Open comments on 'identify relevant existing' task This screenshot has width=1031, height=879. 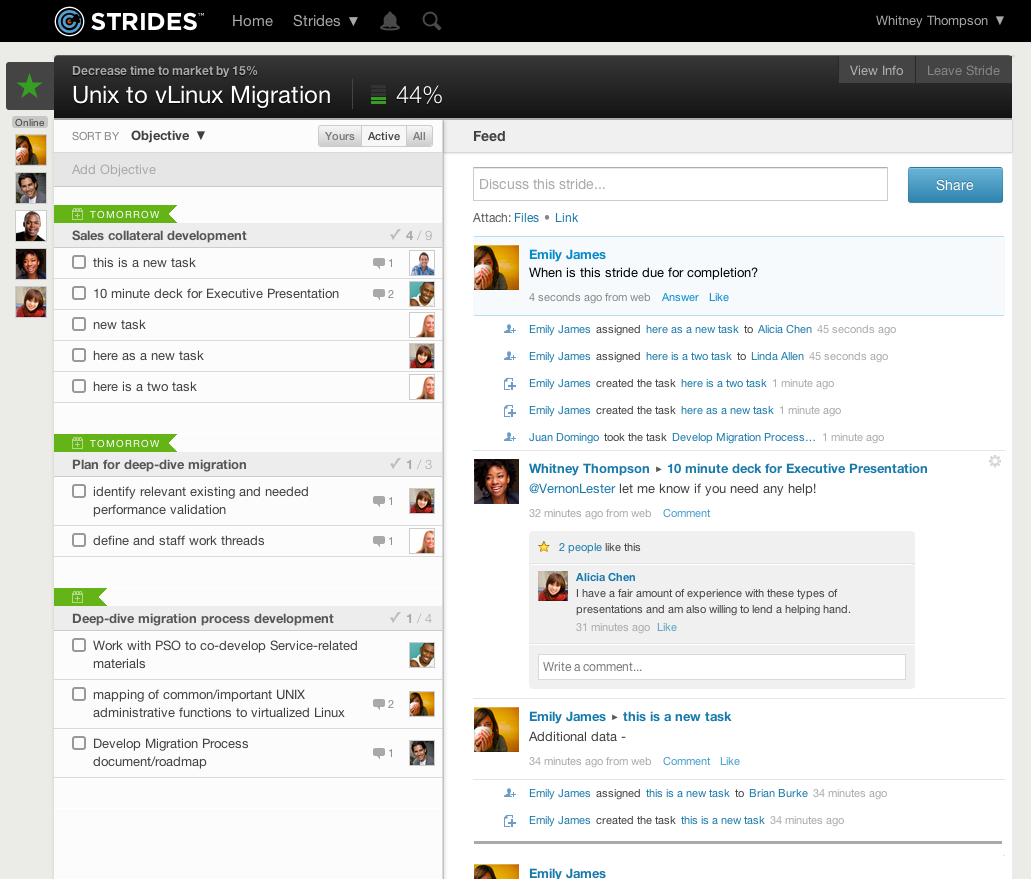(383, 501)
